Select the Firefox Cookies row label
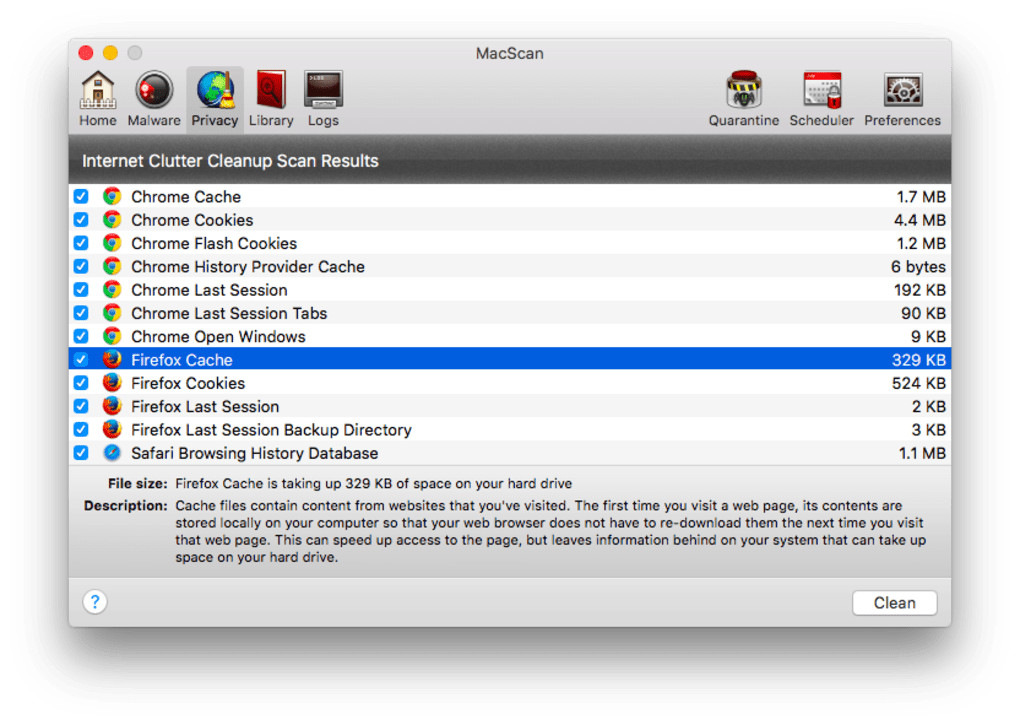This screenshot has height=725, width=1020. coord(188,384)
